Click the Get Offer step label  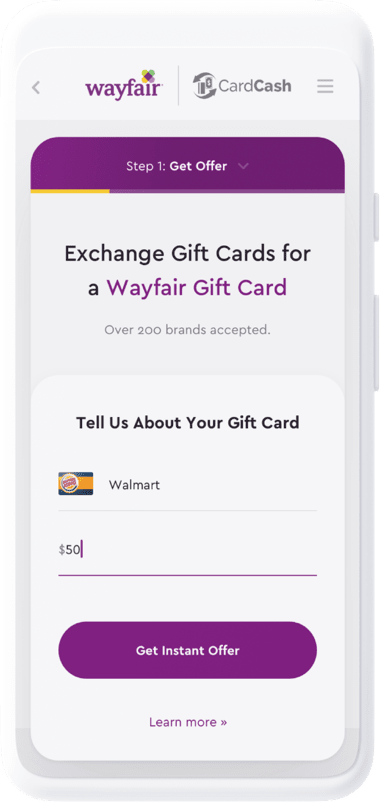click(198, 166)
